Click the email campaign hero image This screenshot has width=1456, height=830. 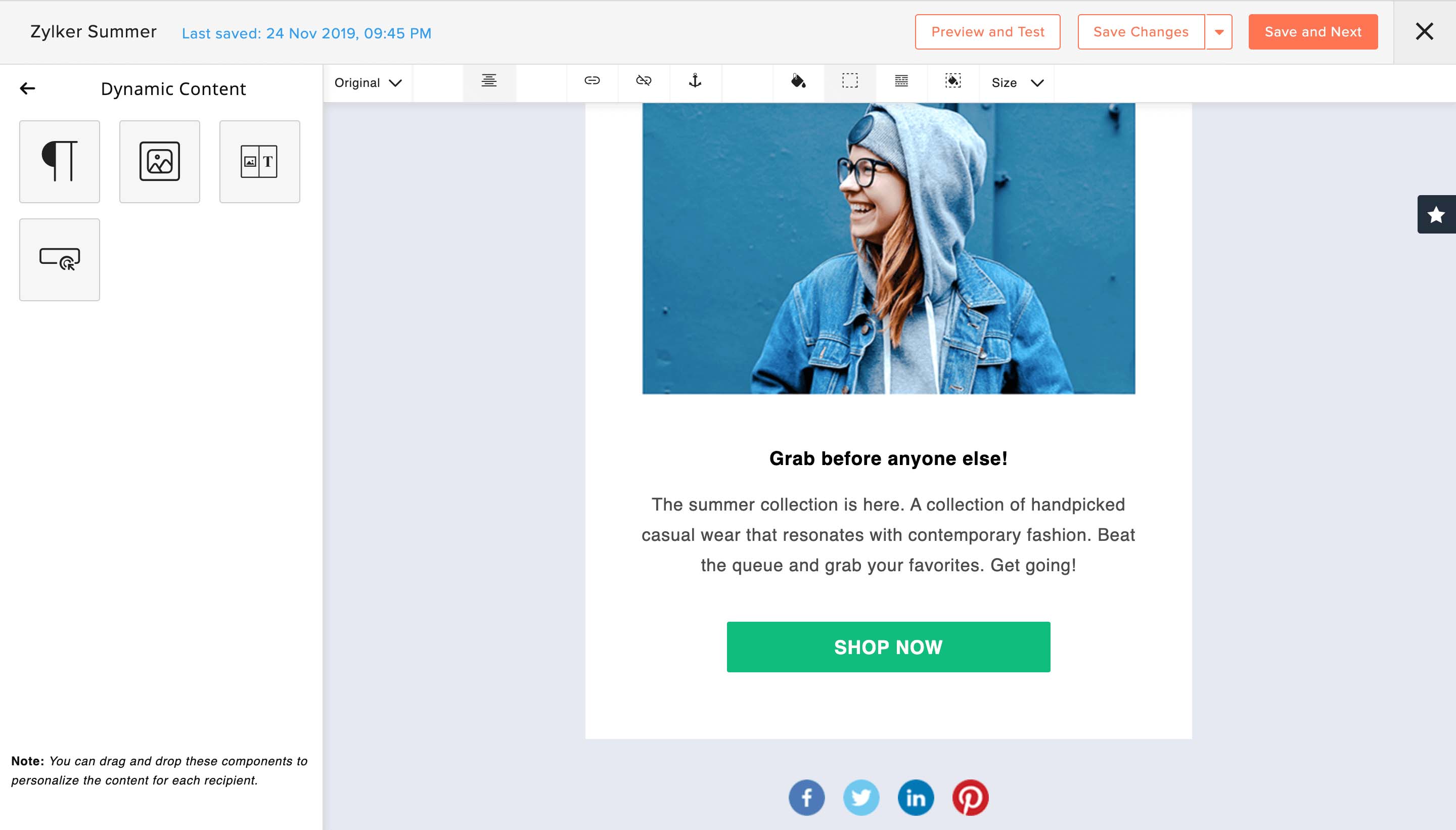coord(887,248)
